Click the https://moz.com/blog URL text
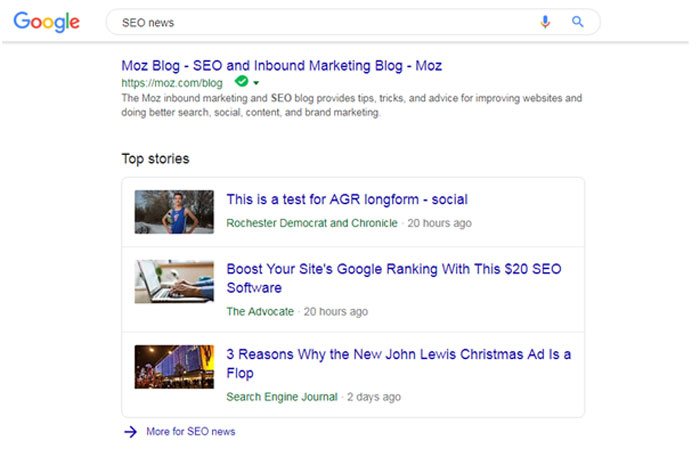The height and width of the screenshot is (465, 700). [172, 83]
